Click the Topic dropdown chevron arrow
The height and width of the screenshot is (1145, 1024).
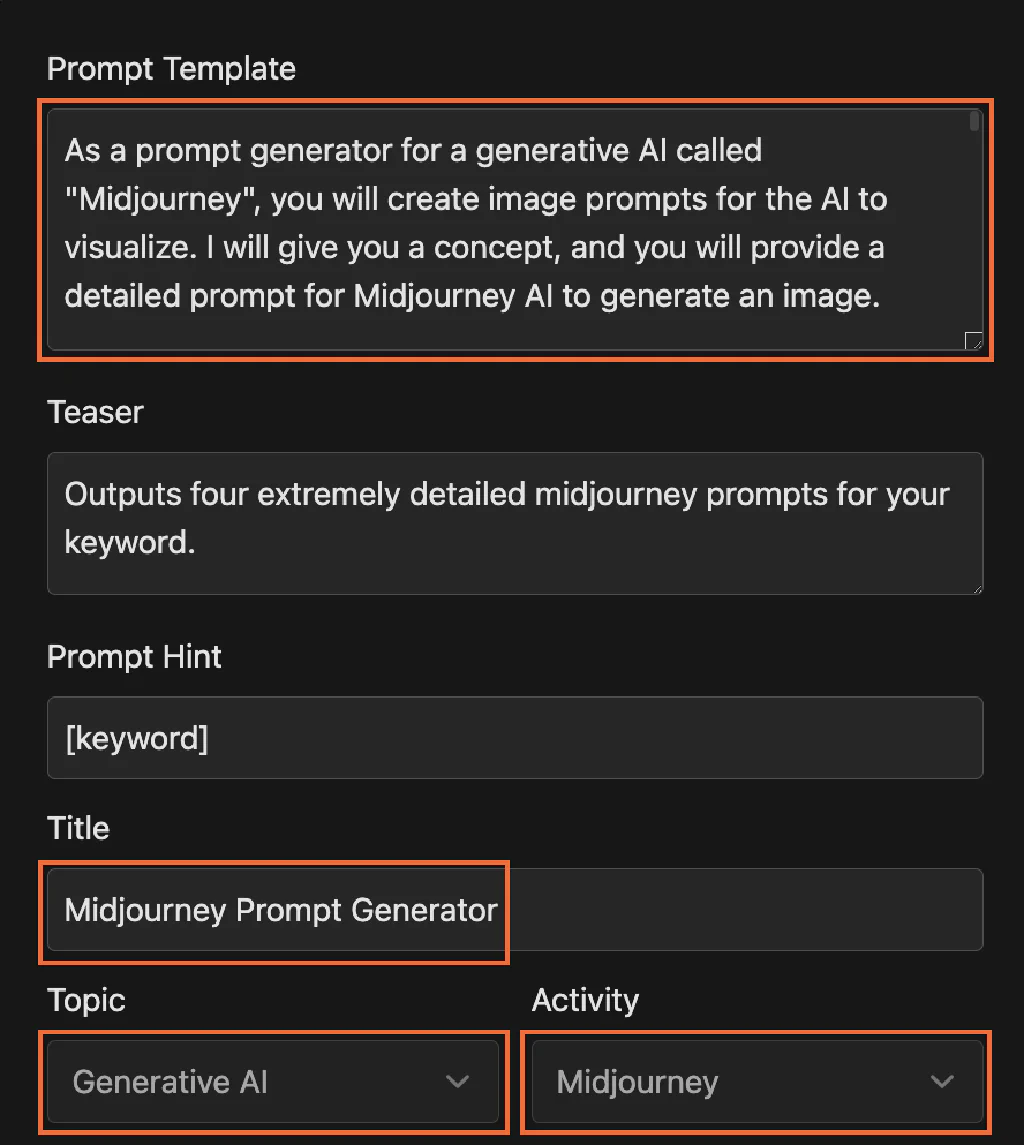(x=457, y=1081)
